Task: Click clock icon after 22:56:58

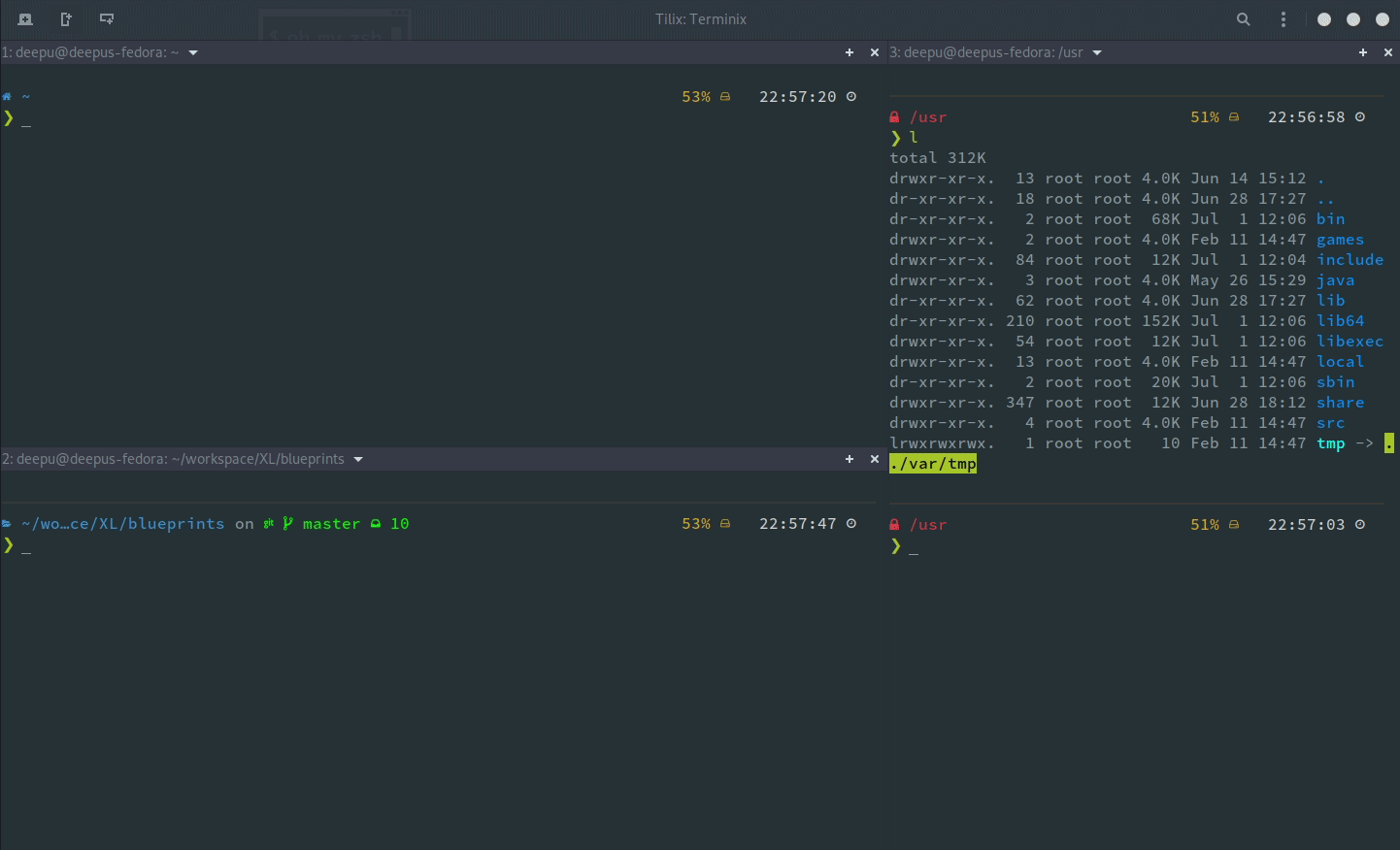Action: tap(1360, 116)
